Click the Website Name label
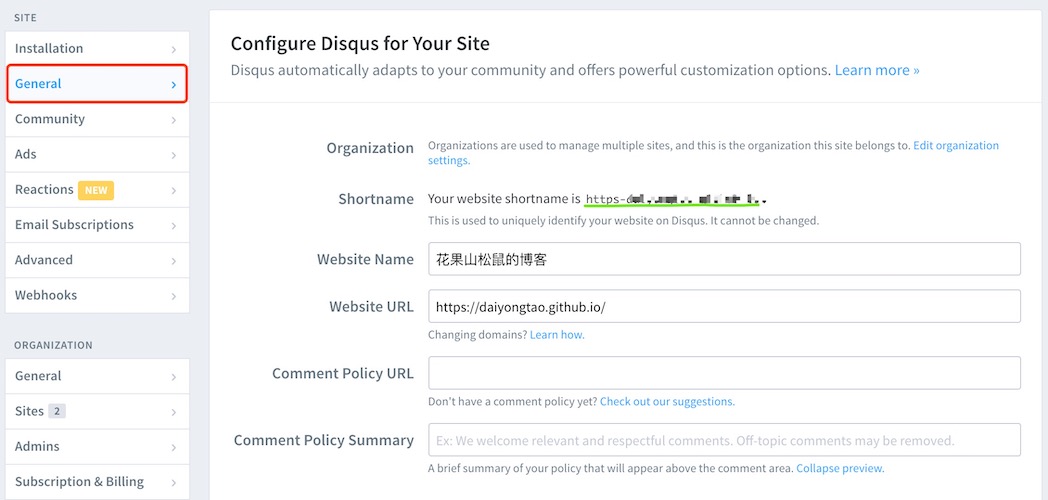Viewport: 1048px width, 500px height. click(x=366, y=259)
